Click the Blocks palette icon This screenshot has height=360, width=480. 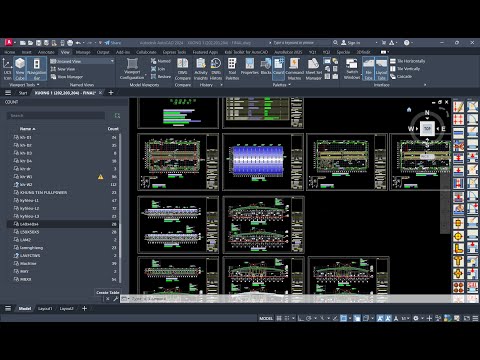tap(266, 69)
